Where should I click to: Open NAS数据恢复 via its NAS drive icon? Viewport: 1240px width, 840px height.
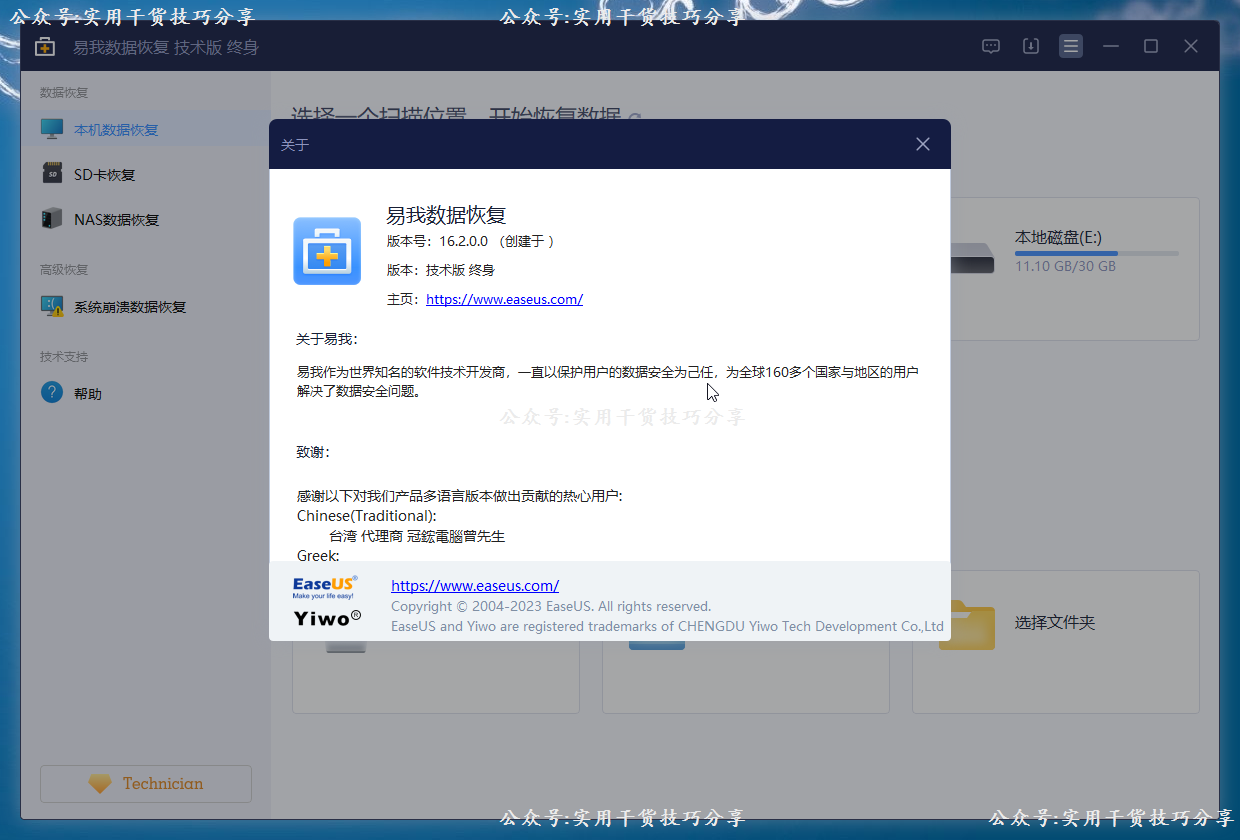[51, 219]
